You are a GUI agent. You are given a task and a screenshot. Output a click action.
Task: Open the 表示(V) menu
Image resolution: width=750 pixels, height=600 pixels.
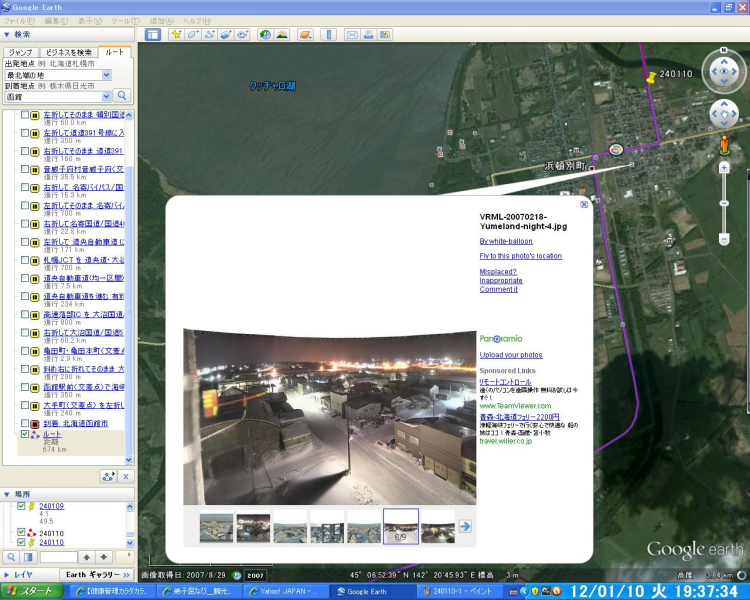tap(90, 21)
